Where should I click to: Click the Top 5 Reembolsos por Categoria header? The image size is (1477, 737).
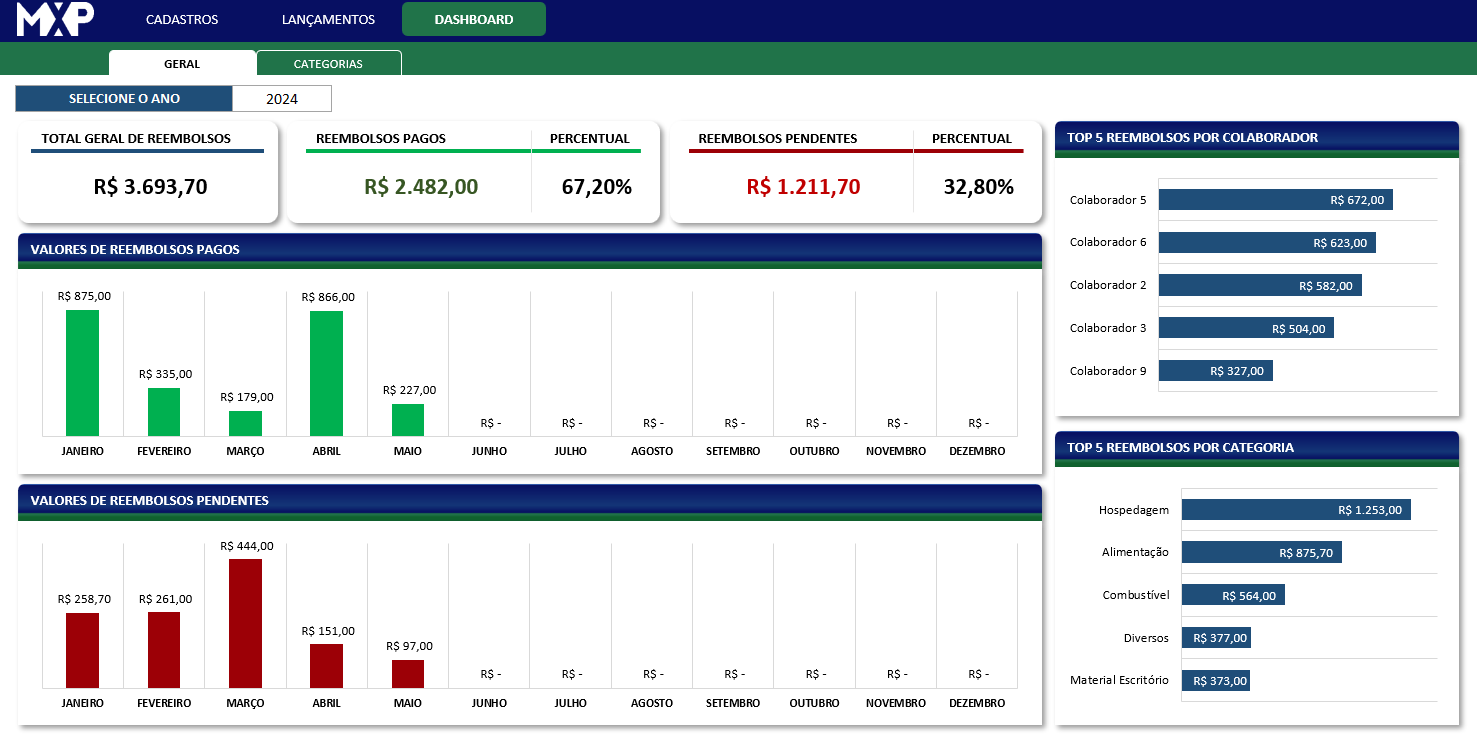pyautogui.click(x=1256, y=447)
